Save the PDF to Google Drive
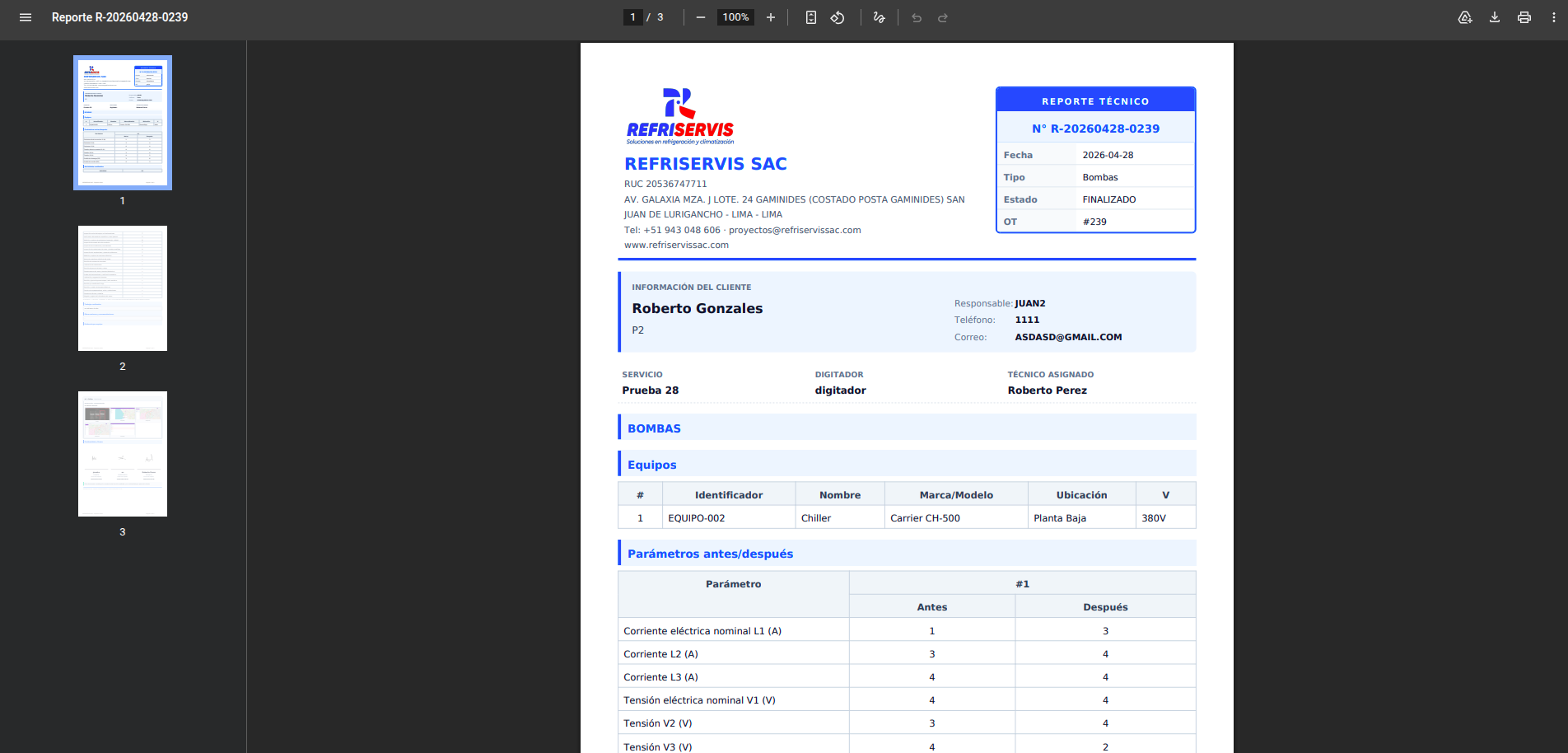The image size is (1568, 753). point(1465,17)
